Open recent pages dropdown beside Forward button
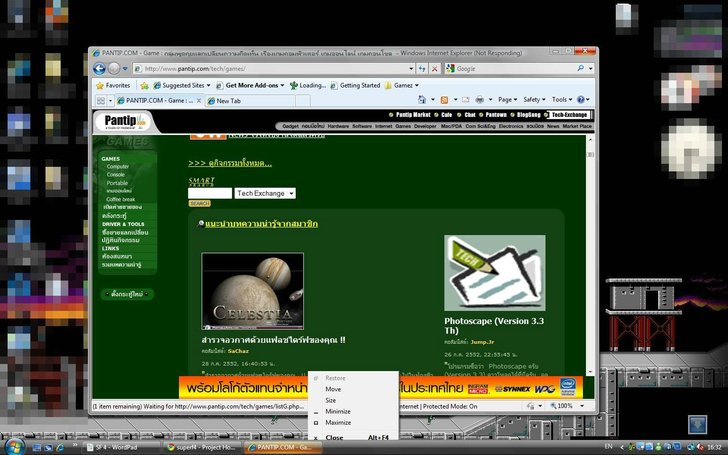Viewport: 728px width, 455px height. (x=125, y=69)
